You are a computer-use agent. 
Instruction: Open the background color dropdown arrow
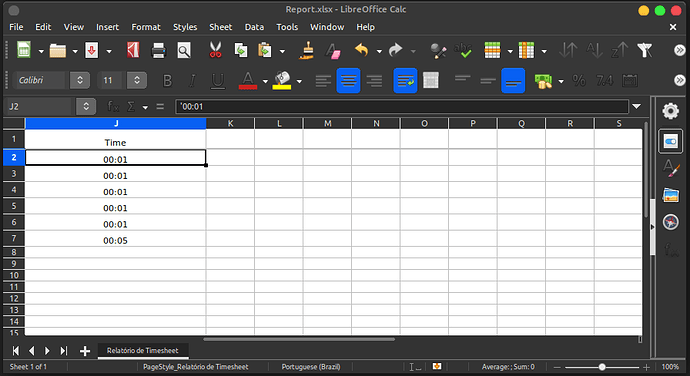click(x=299, y=81)
